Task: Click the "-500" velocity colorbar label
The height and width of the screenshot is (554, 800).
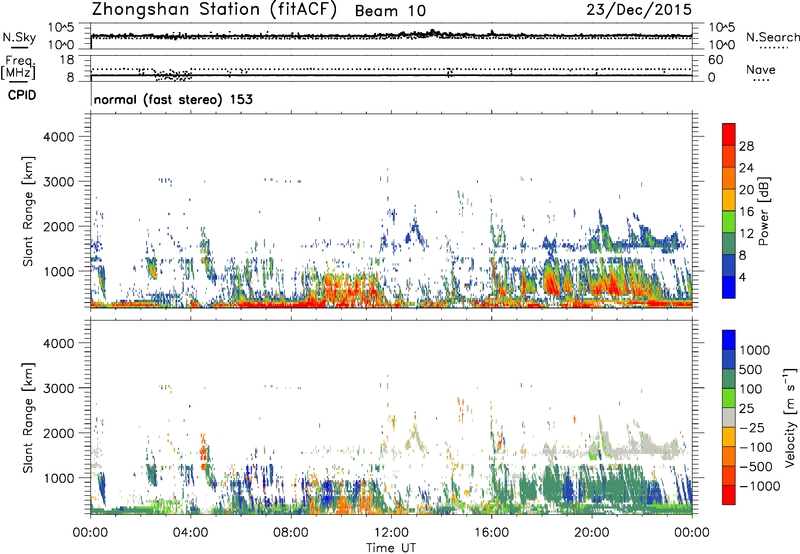Action: [756, 467]
